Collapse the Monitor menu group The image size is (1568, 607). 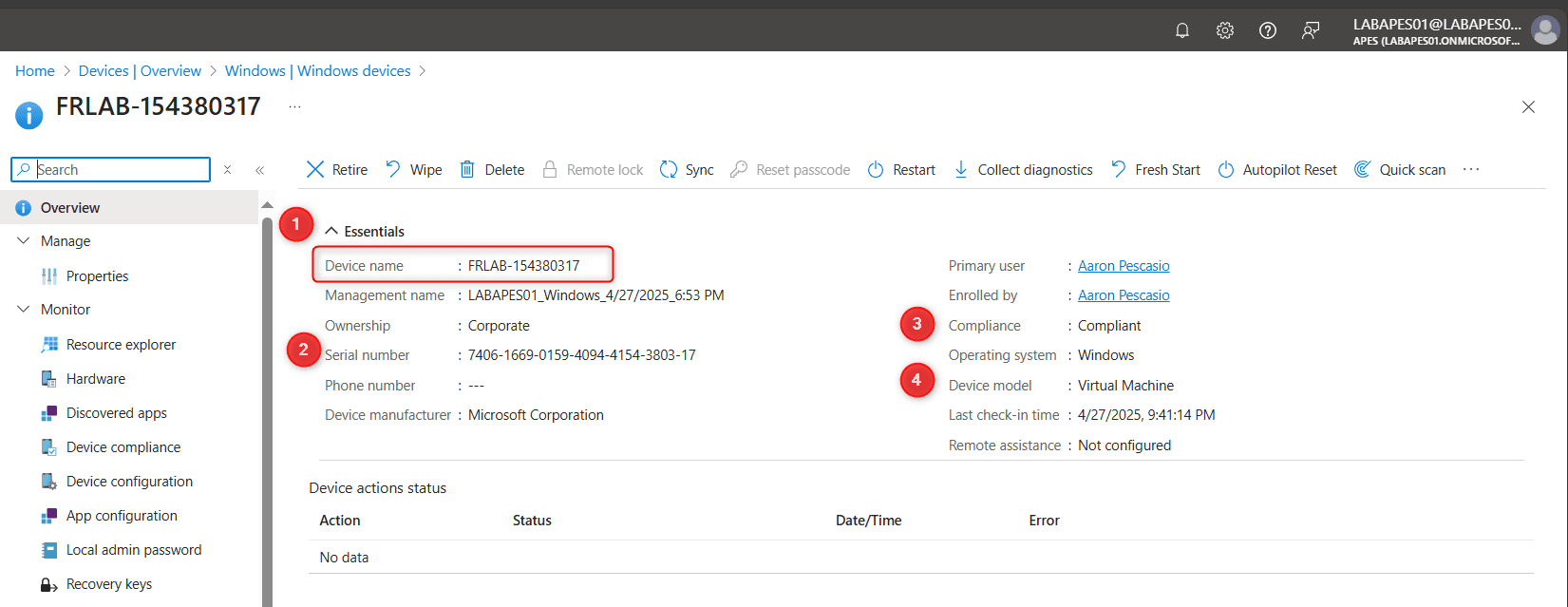tap(25, 310)
